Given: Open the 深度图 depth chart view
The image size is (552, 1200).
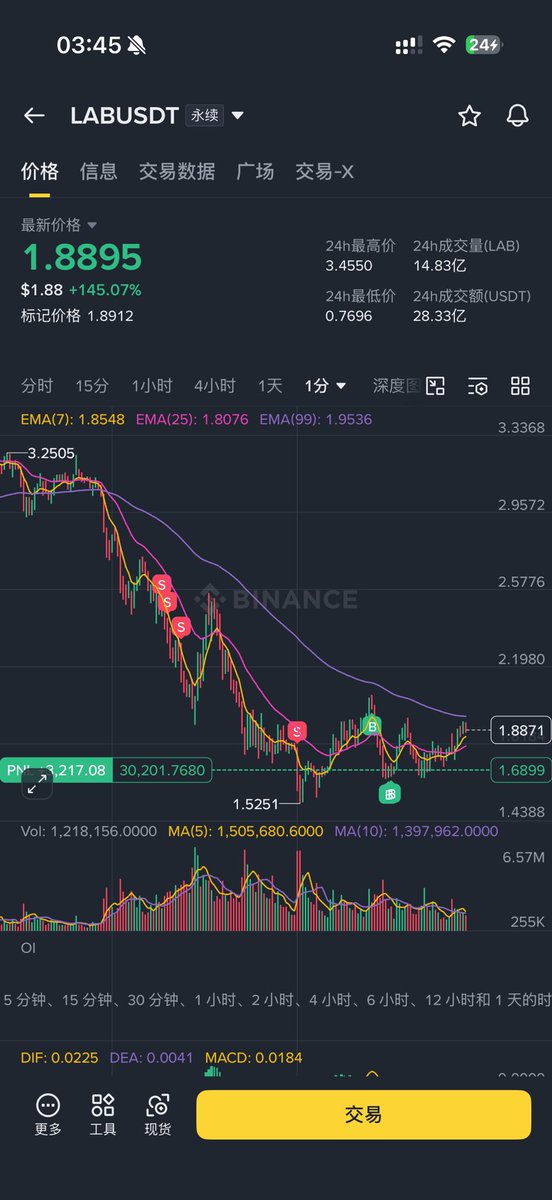Looking at the screenshot, I should 395,386.
